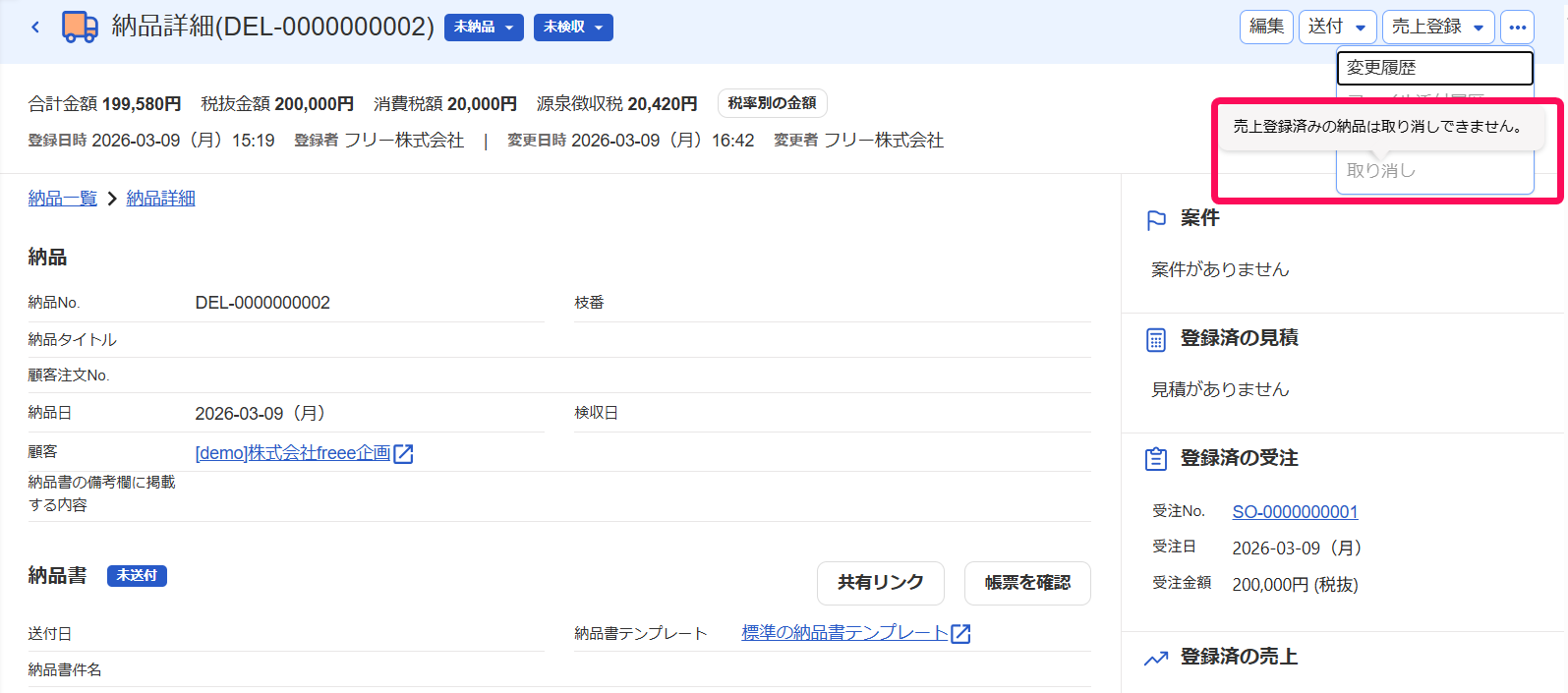Click the 源泉徴収税 20,420円 text

[617, 104]
